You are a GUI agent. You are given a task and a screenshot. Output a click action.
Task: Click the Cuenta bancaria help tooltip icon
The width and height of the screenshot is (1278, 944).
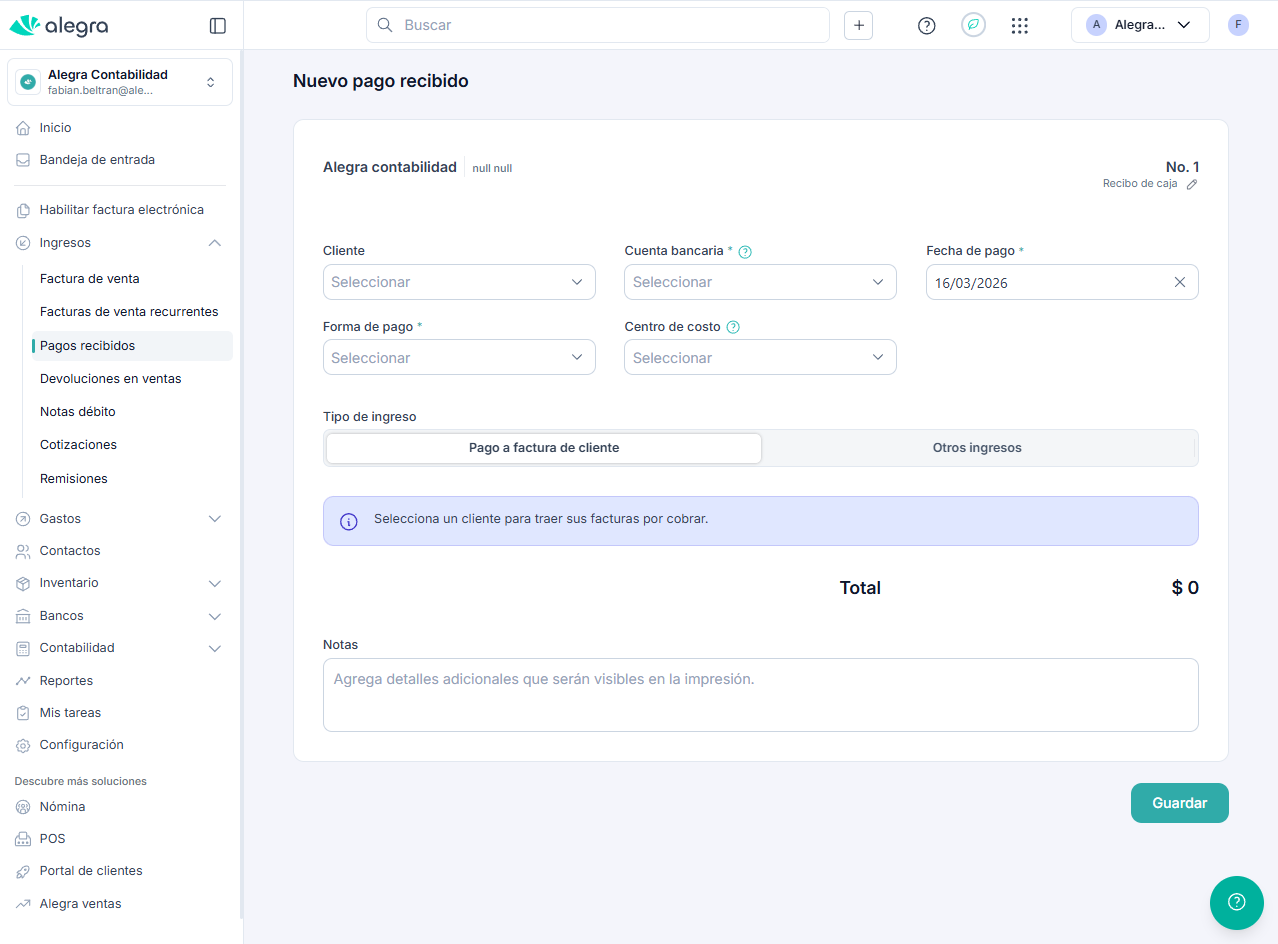point(744,252)
